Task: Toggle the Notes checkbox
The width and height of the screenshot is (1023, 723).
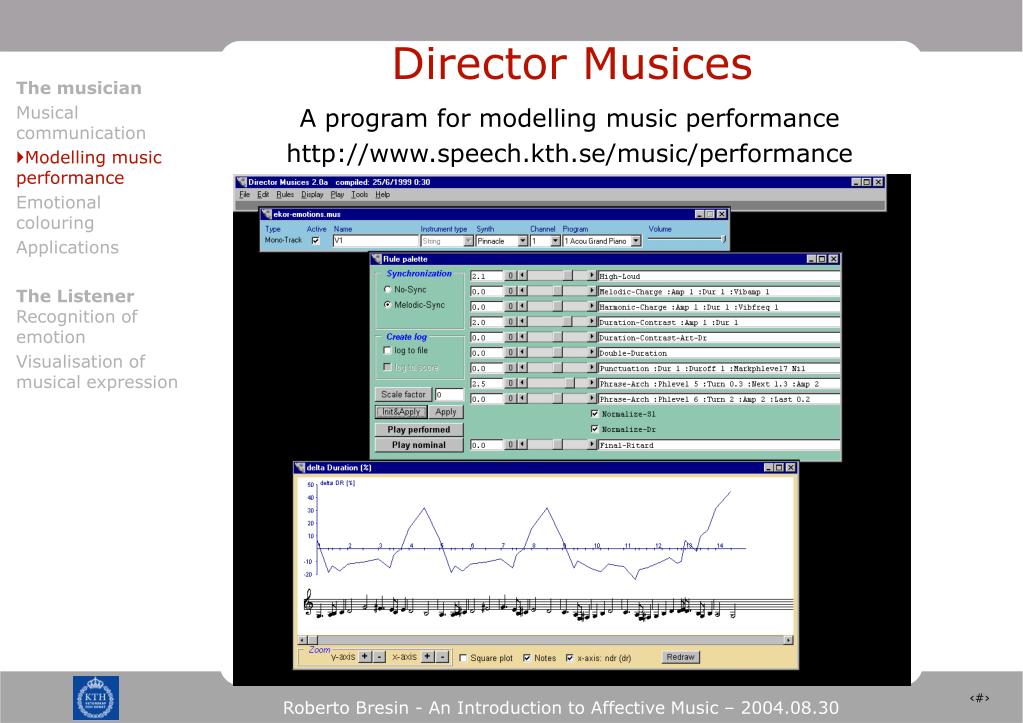Action: (x=527, y=658)
